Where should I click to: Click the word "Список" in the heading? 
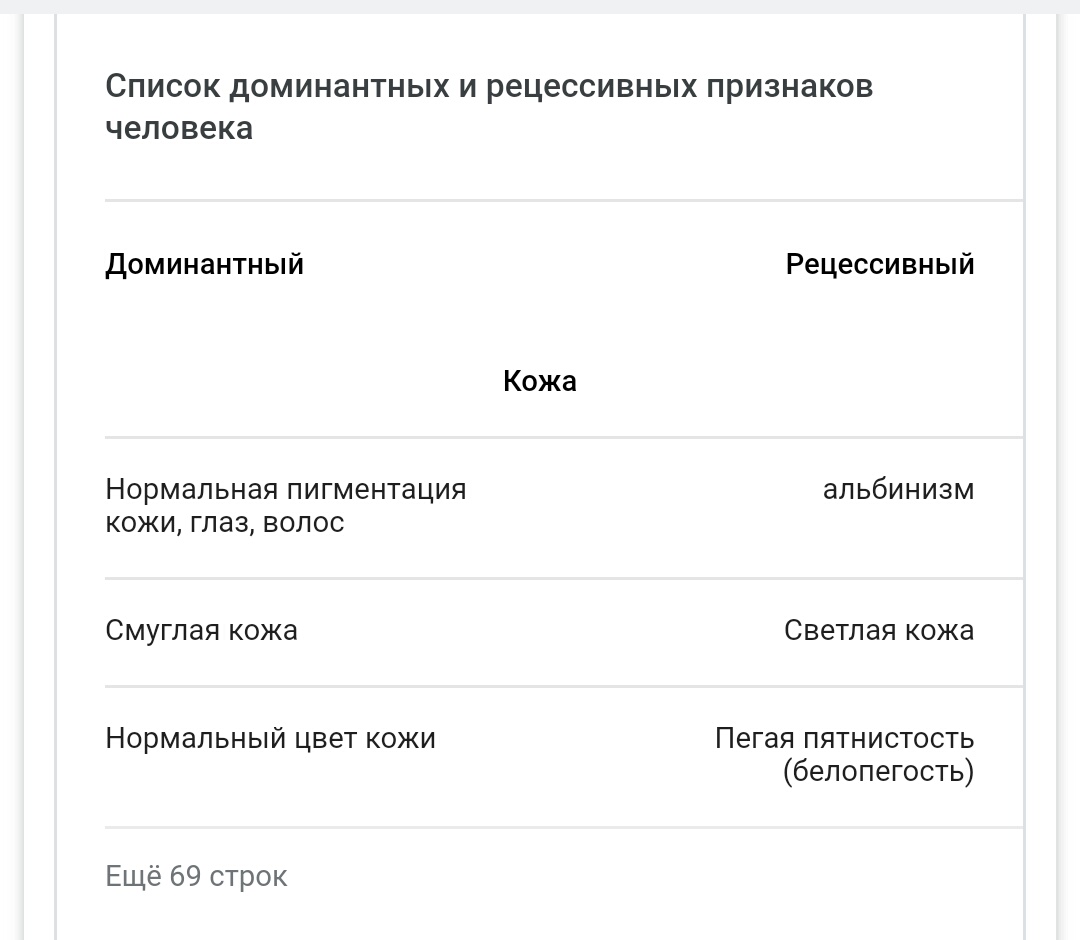pyautogui.click(x=163, y=87)
